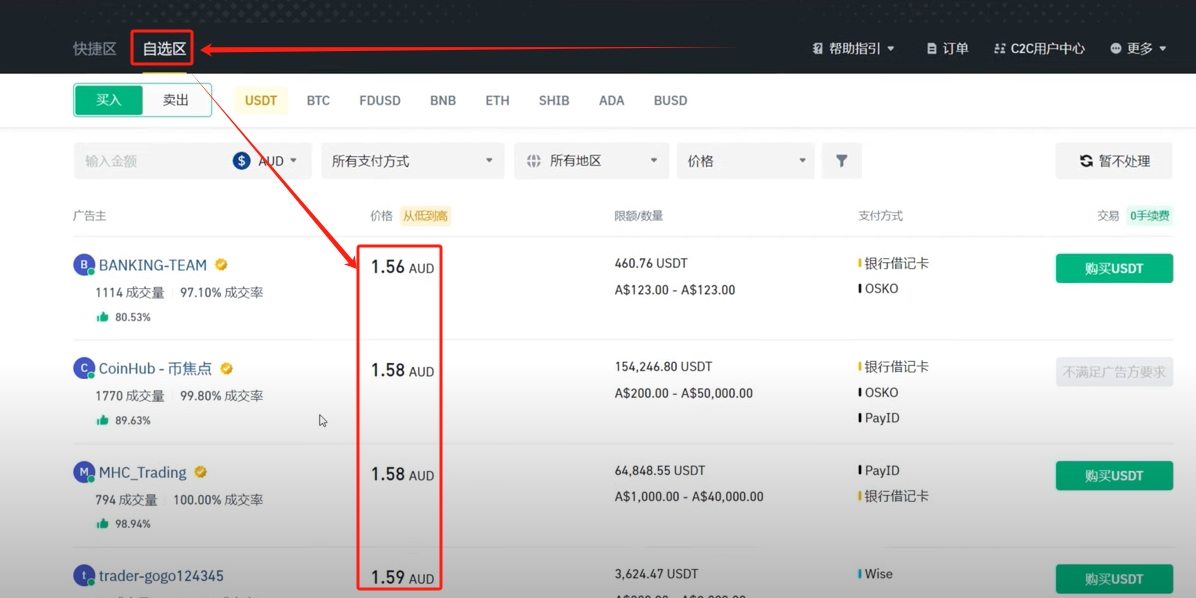This screenshot has width=1196, height=598.
Task: Click 购买USDT for trader-gogo124345
Action: tap(1114, 579)
